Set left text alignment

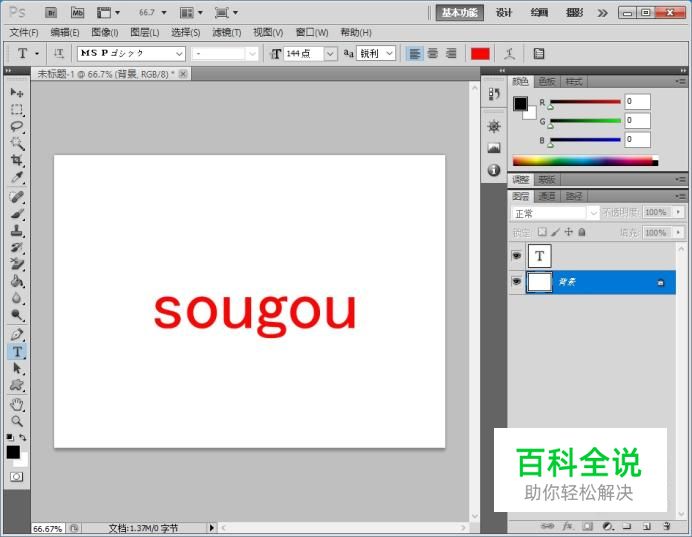click(x=414, y=54)
